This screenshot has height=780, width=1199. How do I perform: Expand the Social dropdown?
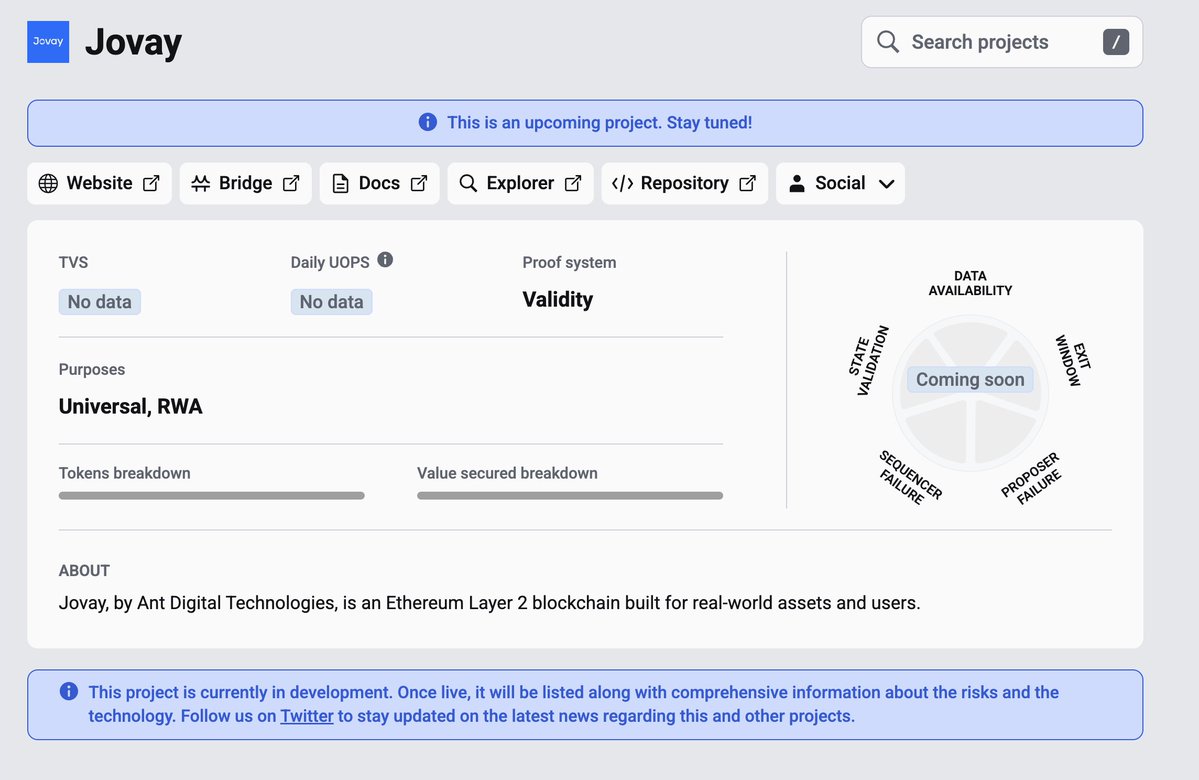(840, 184)
